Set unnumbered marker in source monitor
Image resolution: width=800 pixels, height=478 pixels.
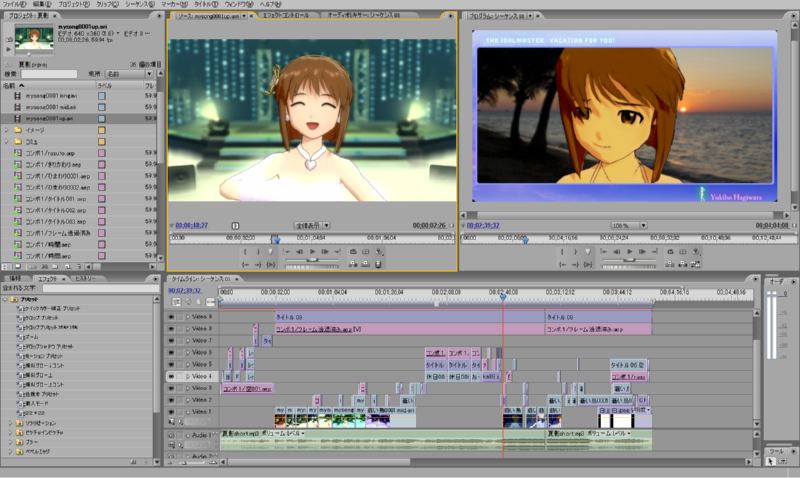pos(271,251)
